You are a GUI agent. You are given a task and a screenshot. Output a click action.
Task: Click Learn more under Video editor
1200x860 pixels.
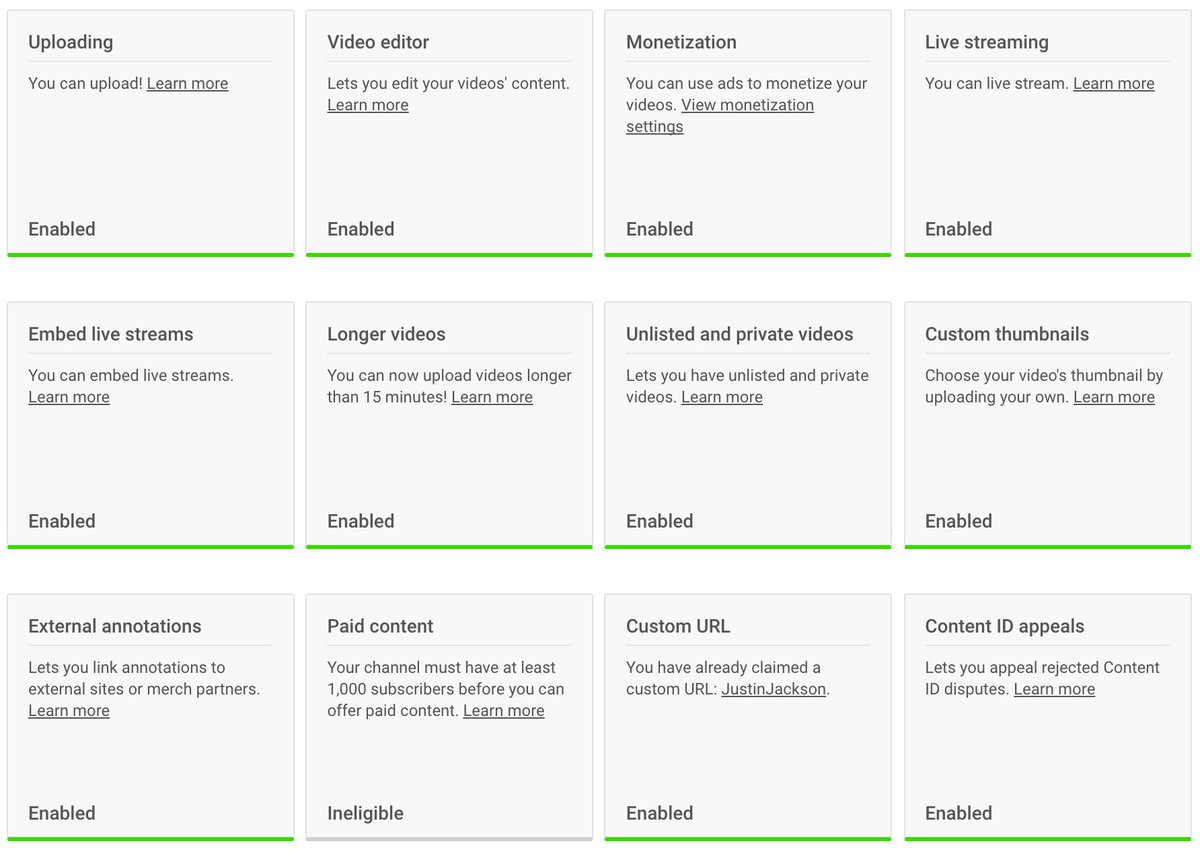(367, 106)
